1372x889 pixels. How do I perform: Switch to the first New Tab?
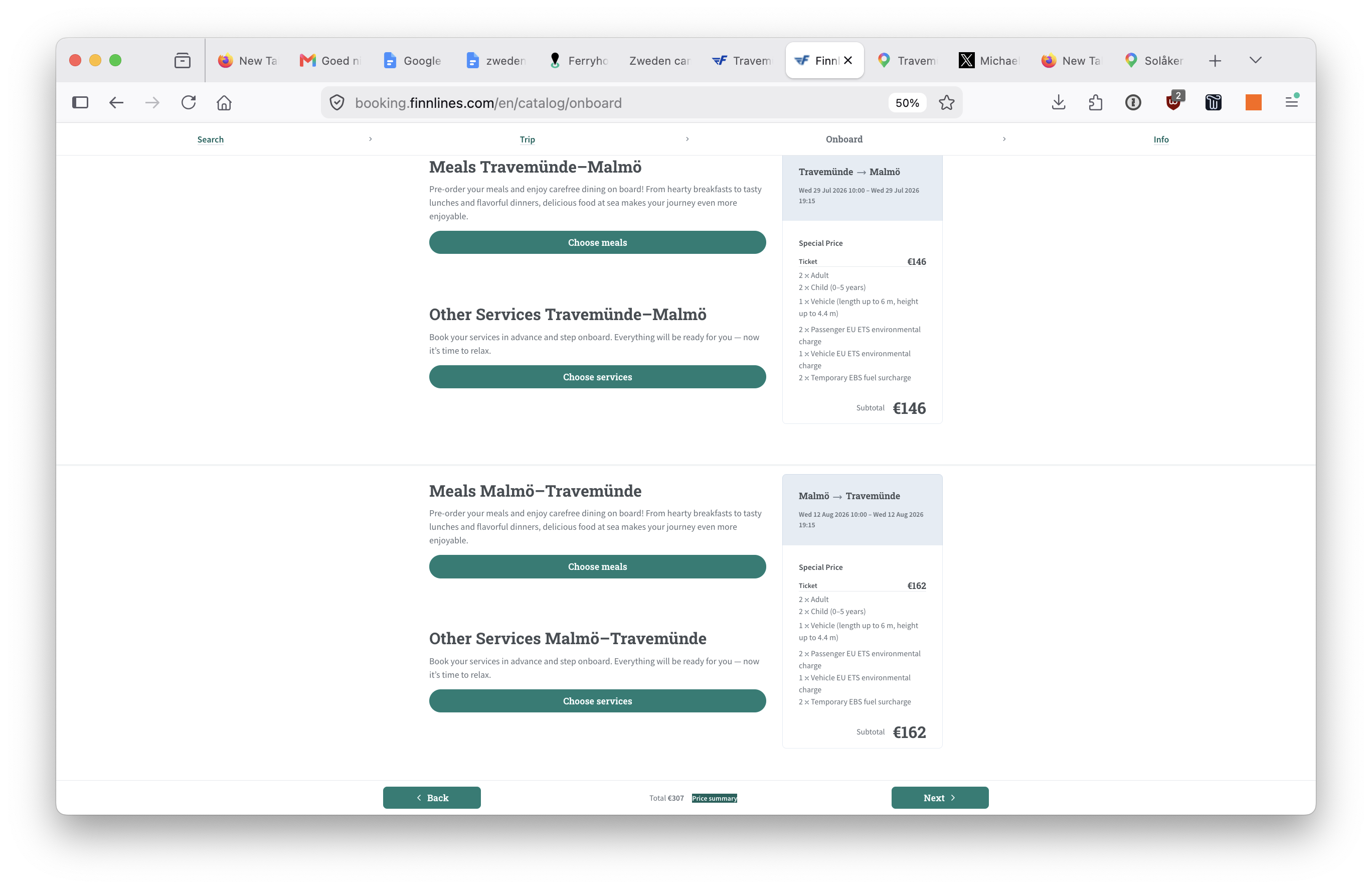(x=248, y=61)
